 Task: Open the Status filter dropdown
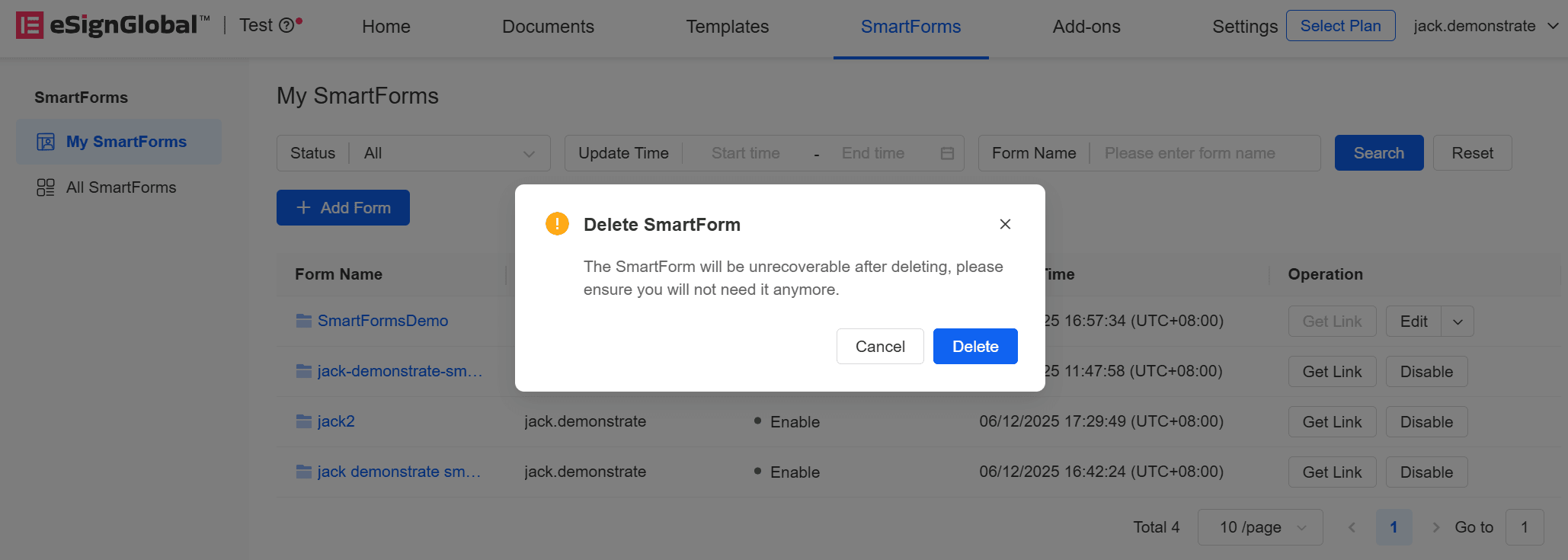(x=413, y=153)
